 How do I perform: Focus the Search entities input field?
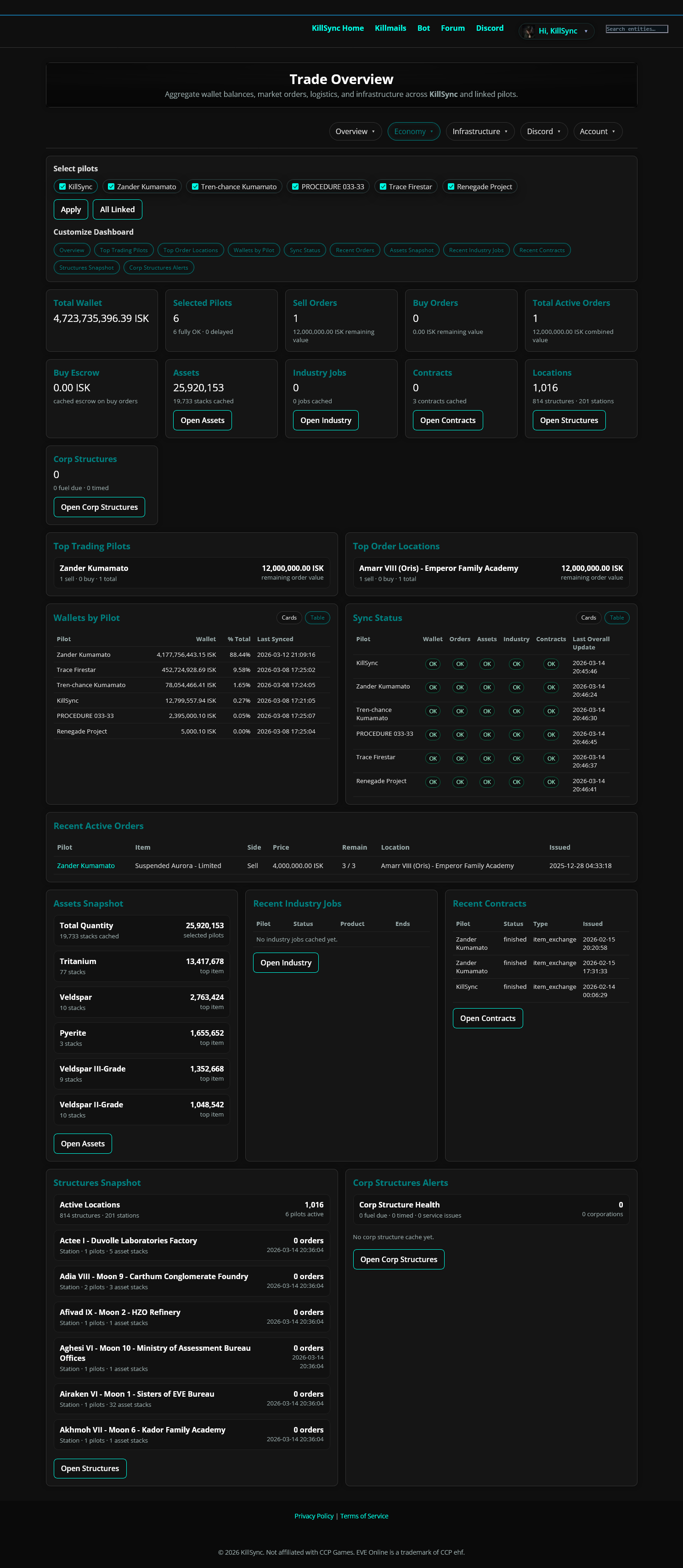[636, 29]
